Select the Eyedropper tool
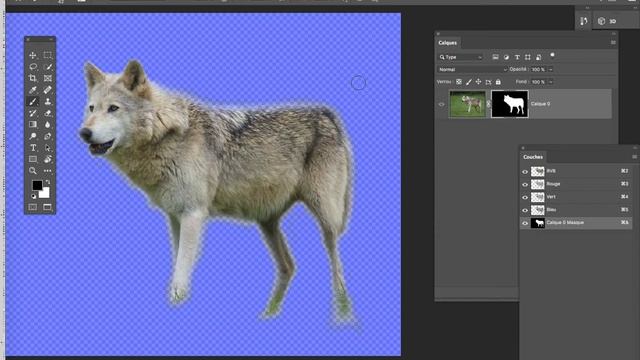640x360 pixels. click(x=33, y=90)
